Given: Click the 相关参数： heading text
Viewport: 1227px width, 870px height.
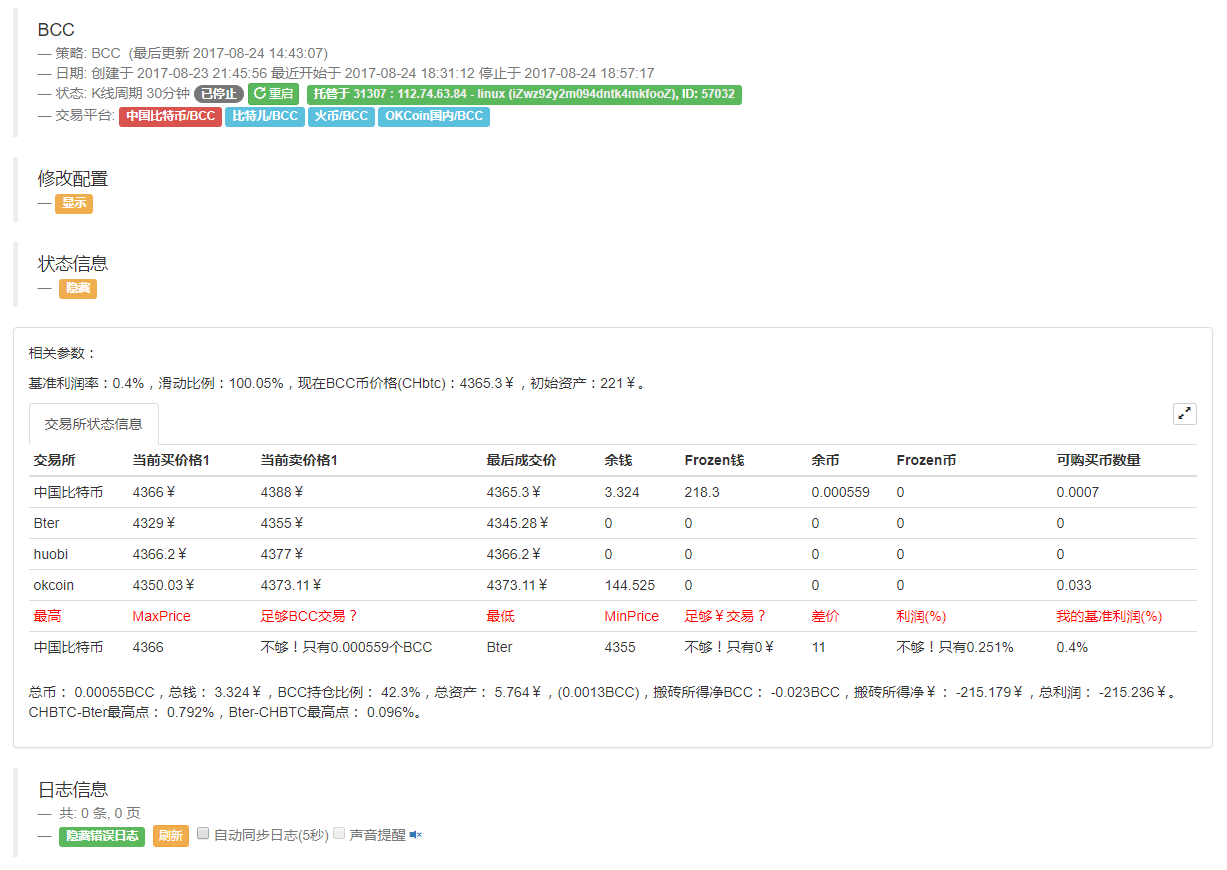Looking at the screenshot, I should click(x=63, y=353).
